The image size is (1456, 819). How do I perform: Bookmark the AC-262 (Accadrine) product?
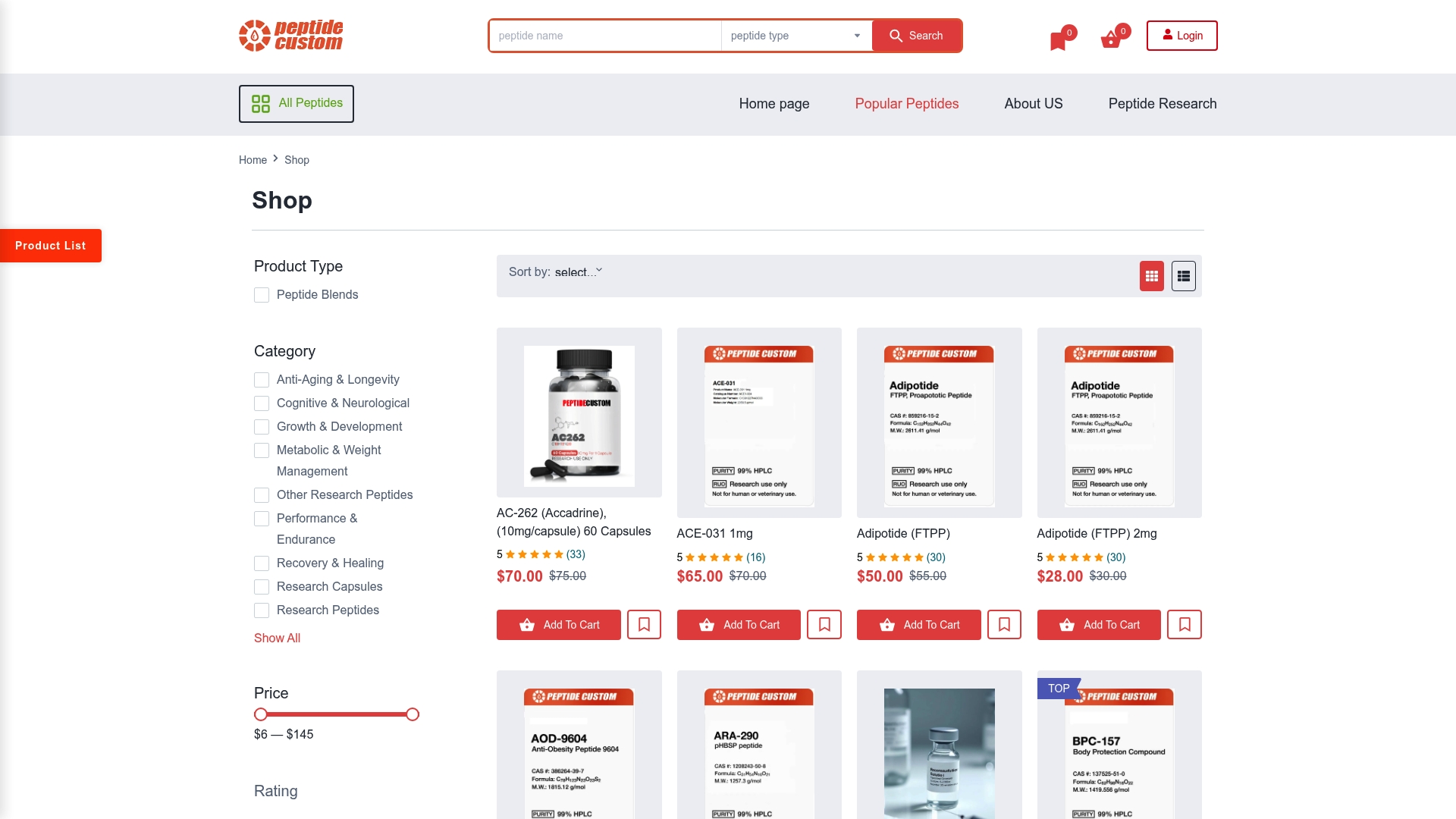coord(644,625)
